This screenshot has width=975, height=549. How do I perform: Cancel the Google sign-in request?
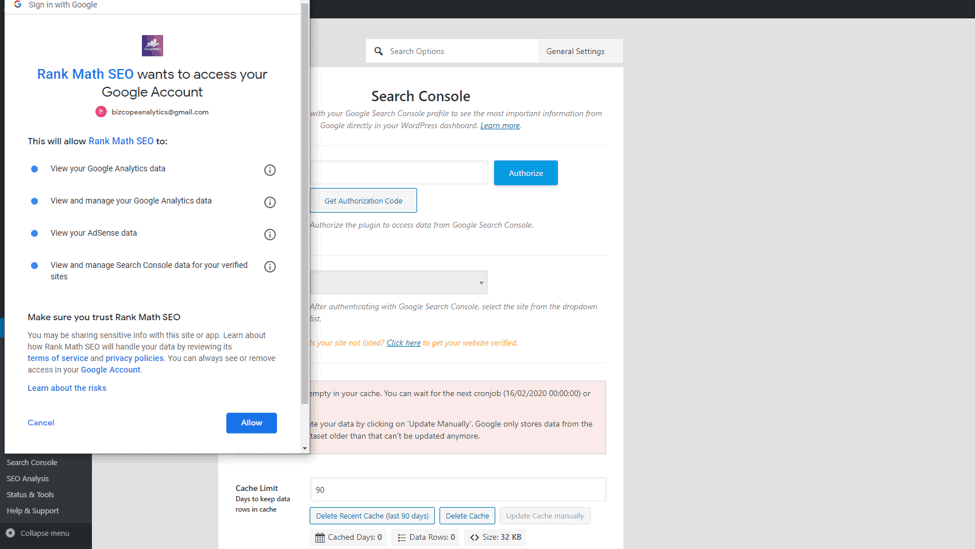tap(41, 423)
